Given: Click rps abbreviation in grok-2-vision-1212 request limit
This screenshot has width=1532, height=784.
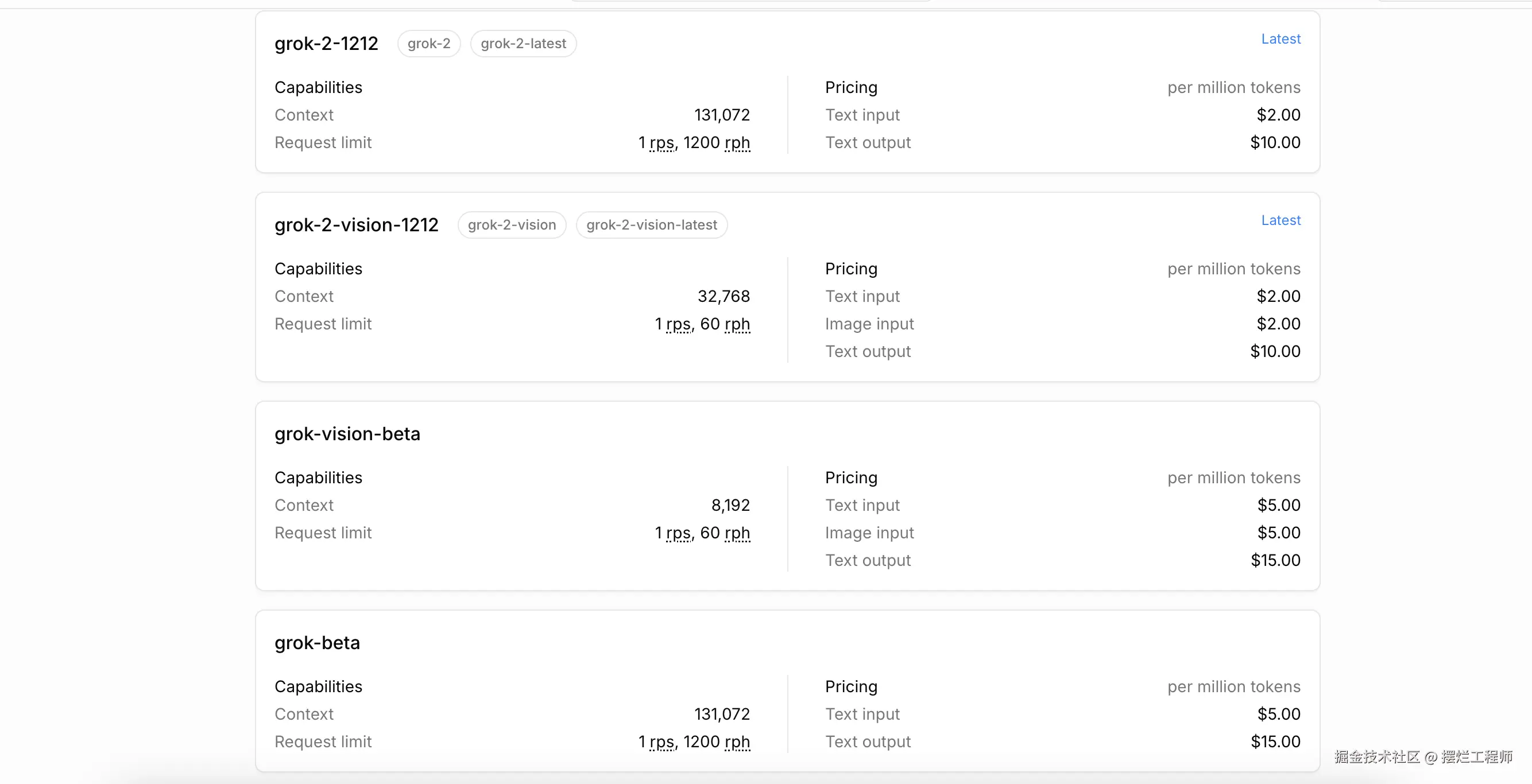Looking at the screenshot, I should coord(679,324).
